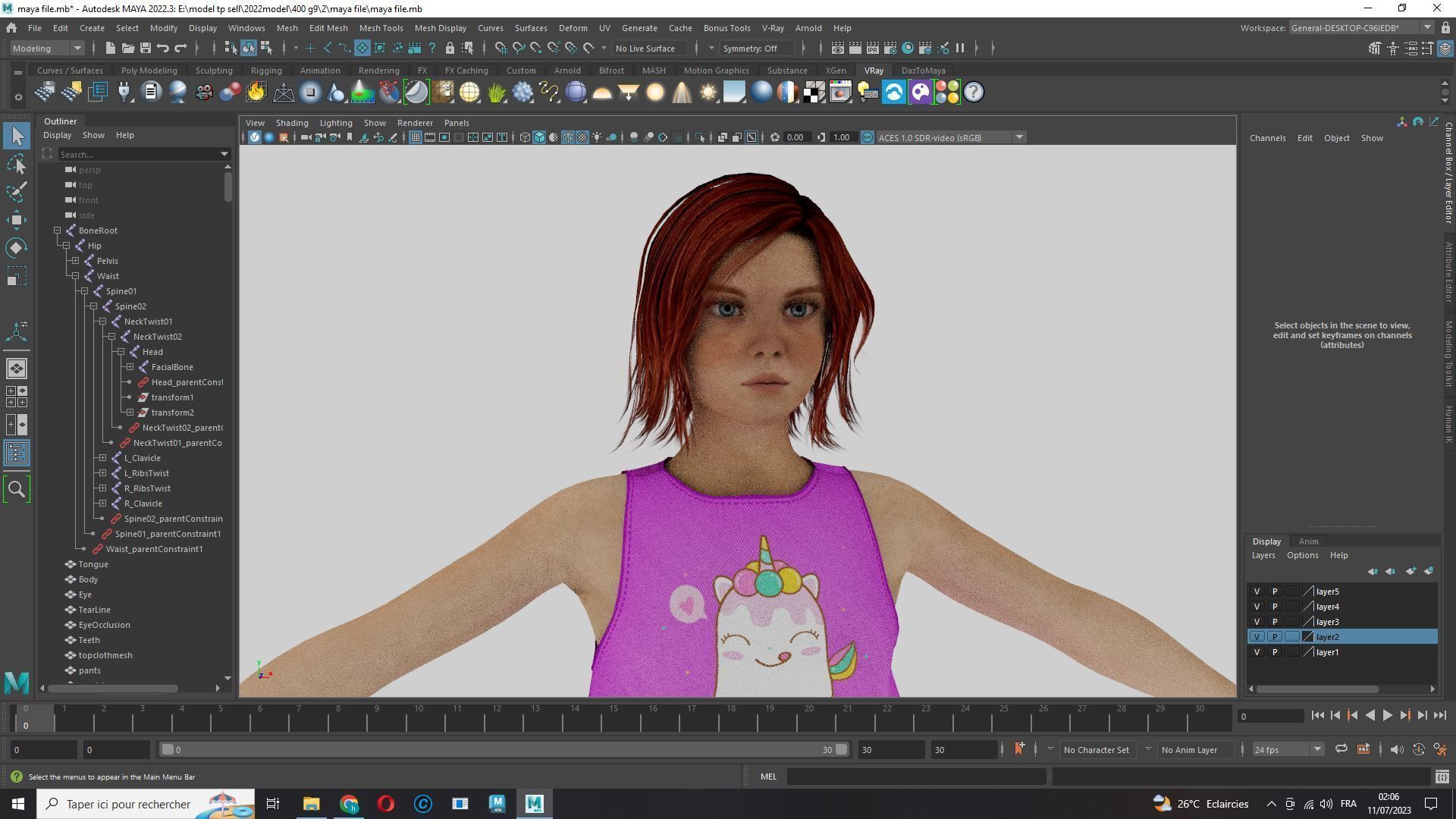Click the fire shelf icon on VRay shelf
Viewport: 1456px width, 819px height.
coord(256,93)
